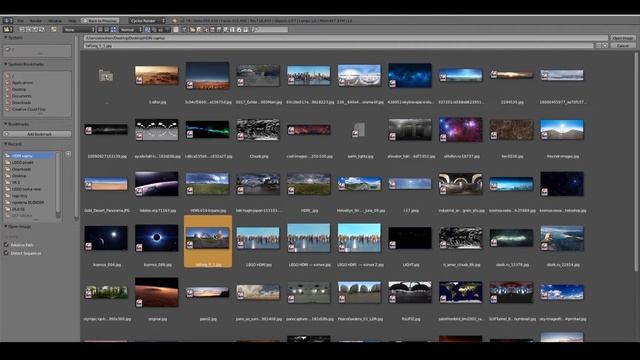
Task: Select the original.jpg Mars thumbnail
Action: click(157, 292)
